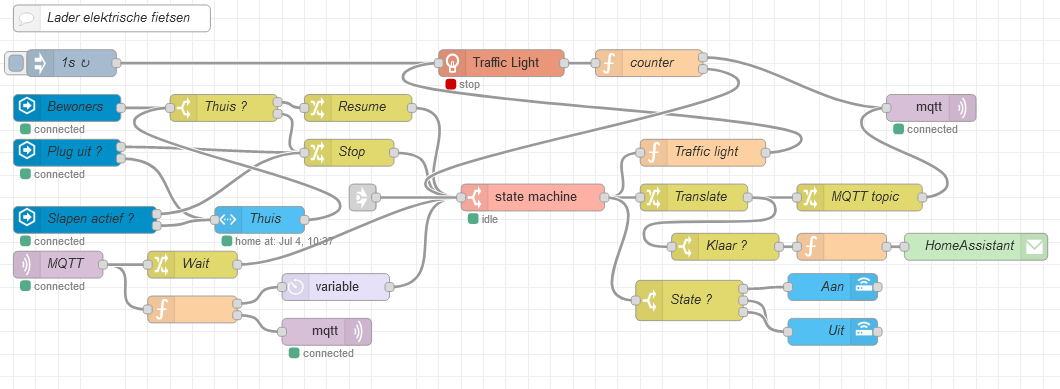
Task: Click the HomeAssistant envelope icon
Action: 1034,247
